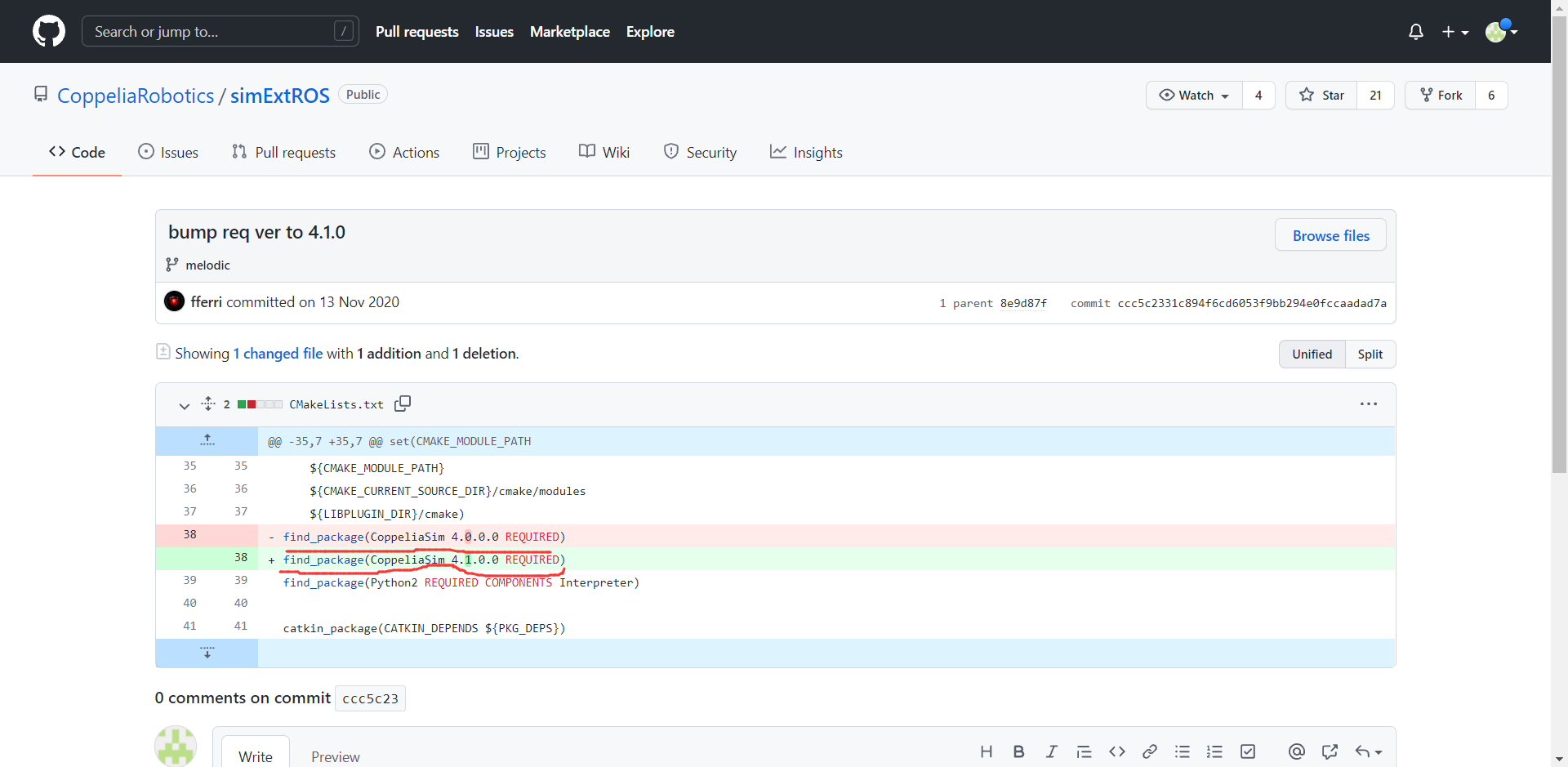Switch to the Preview comment tab

click(335, 756)
